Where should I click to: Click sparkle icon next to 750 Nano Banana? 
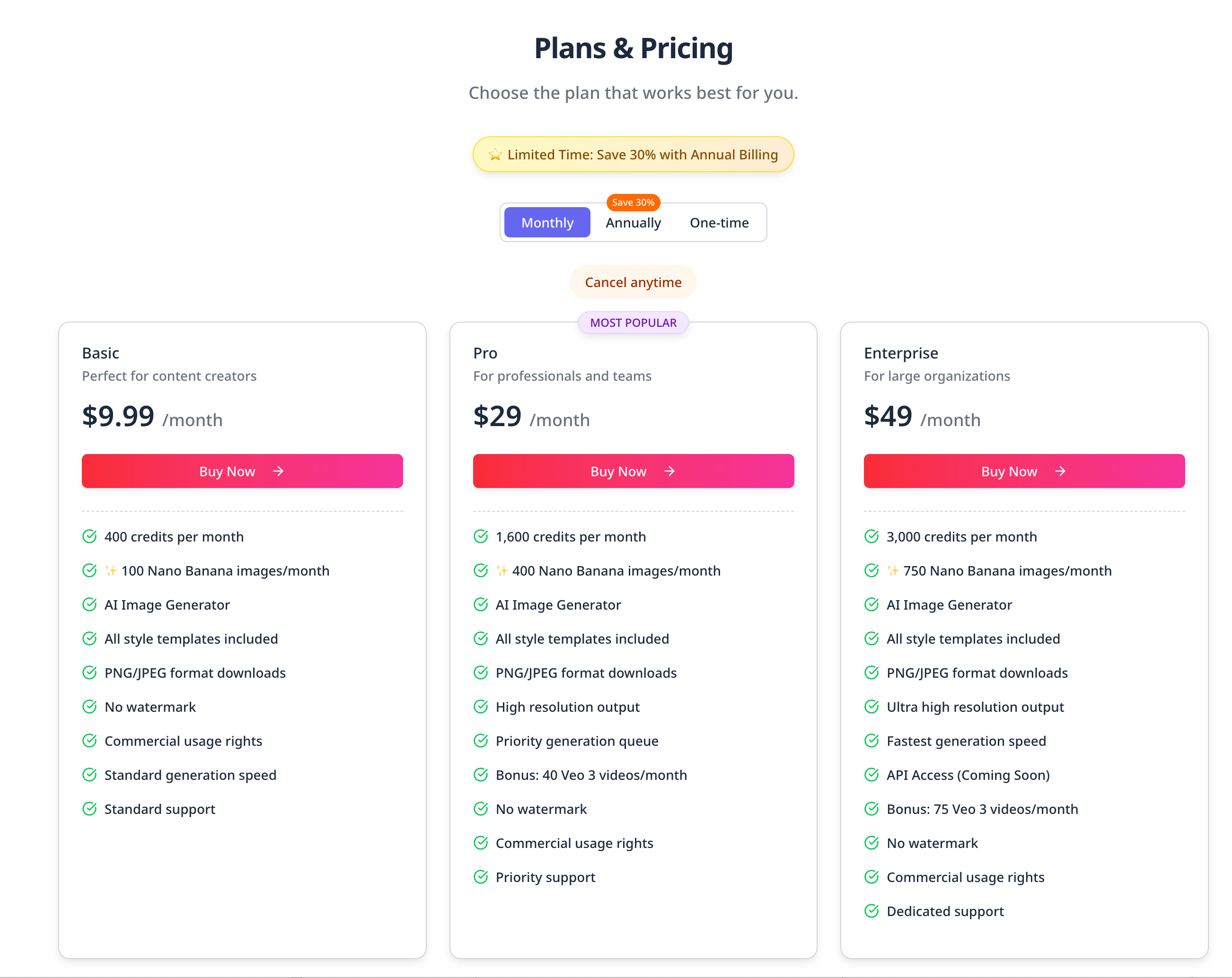coord(893,571)
